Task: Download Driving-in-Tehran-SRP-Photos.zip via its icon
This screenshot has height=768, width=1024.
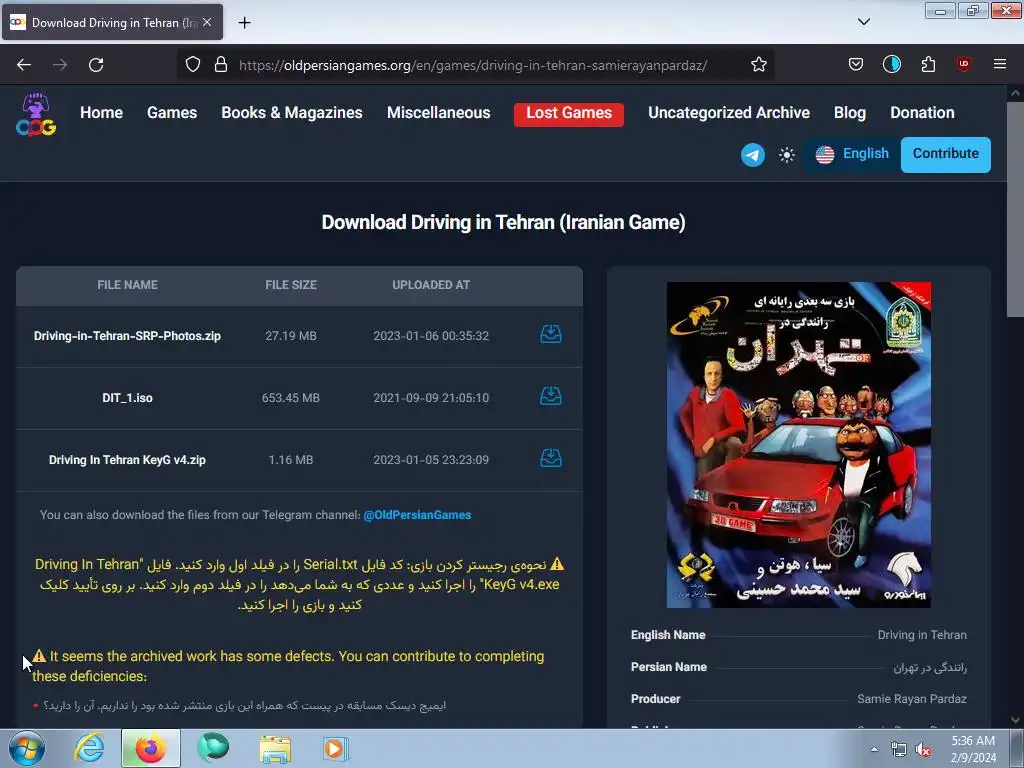Action: (551, 334)
